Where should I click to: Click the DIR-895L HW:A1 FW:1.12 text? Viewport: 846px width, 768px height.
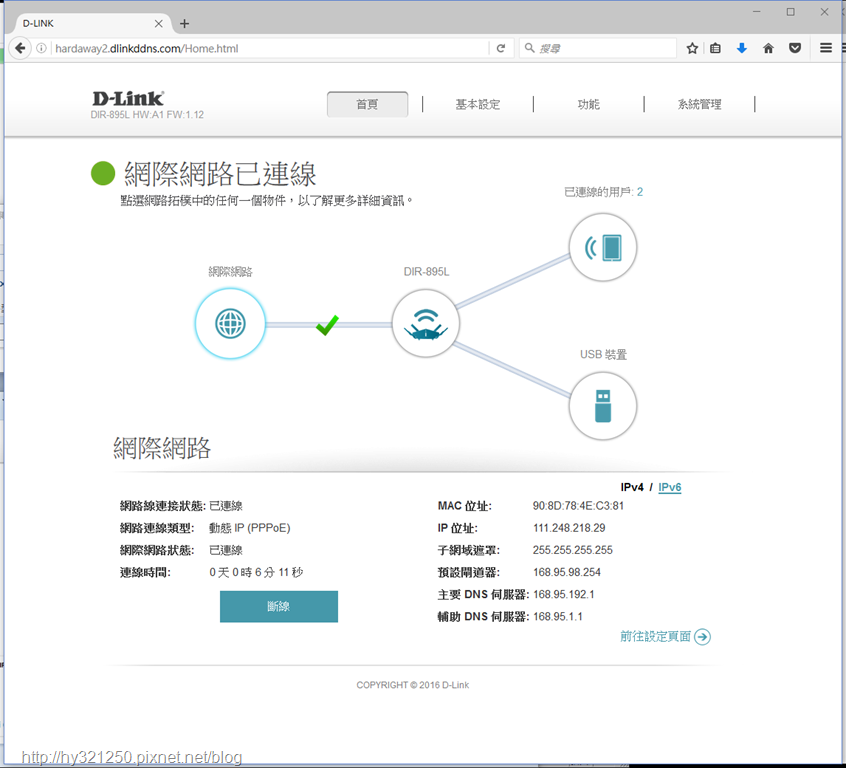click(x=147, y=114)
